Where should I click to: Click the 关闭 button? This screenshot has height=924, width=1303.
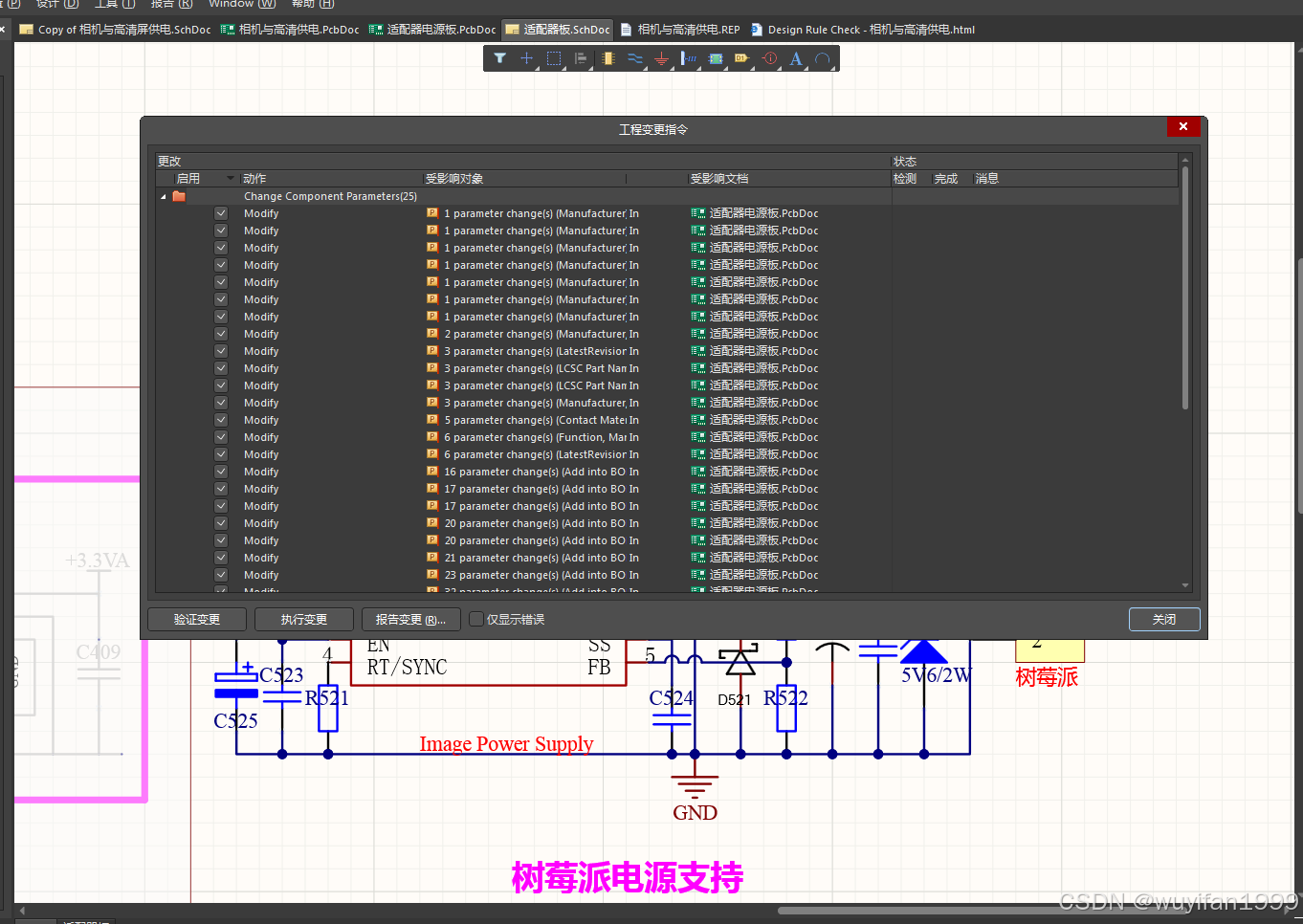click(1163, 620)
